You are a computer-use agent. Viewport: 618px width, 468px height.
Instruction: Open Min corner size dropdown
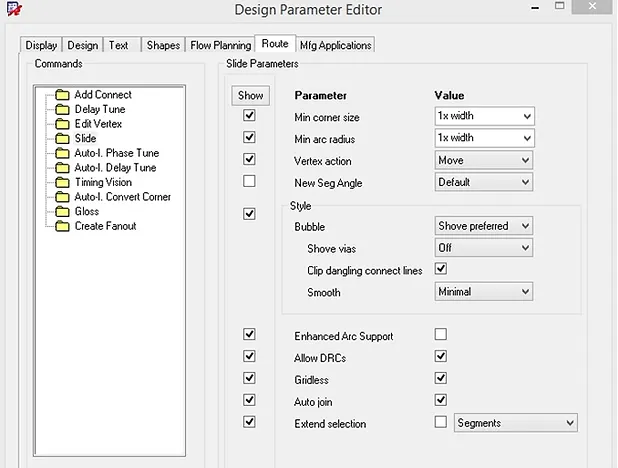coord(484,116)
